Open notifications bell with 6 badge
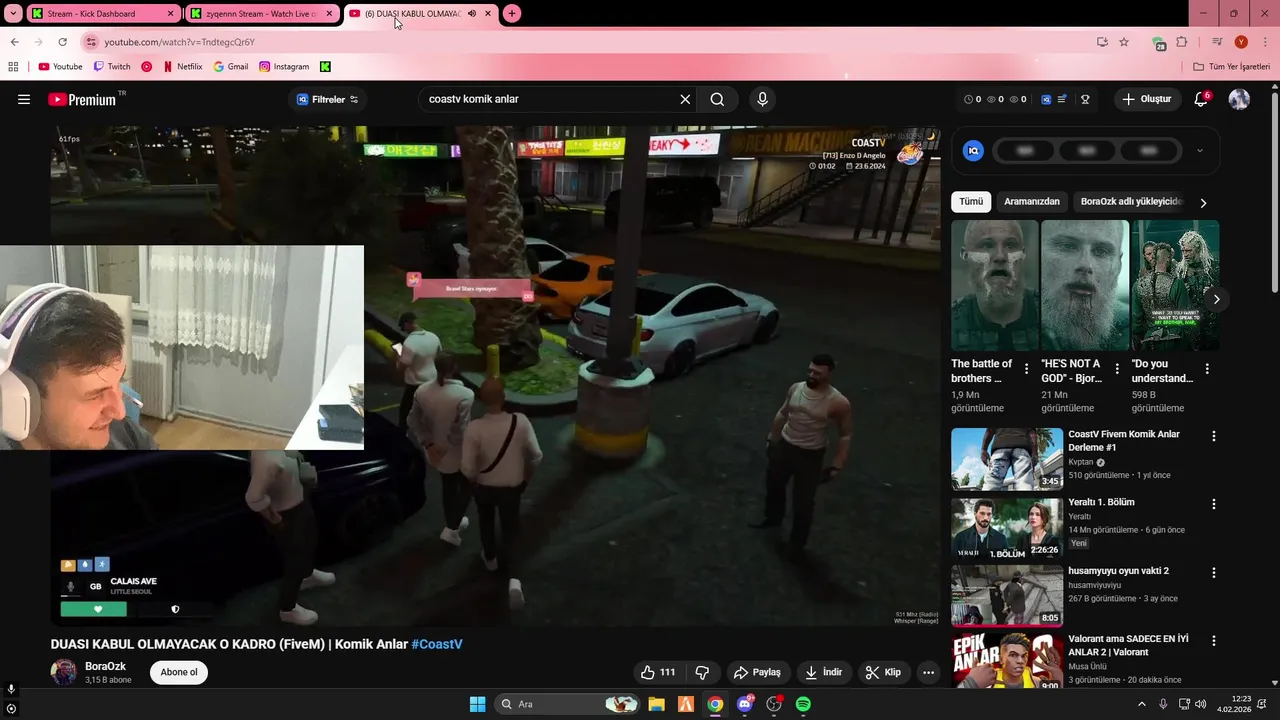Image resolution: width=1280 pixels, height=720 pixels. [x=1201, y=99]
